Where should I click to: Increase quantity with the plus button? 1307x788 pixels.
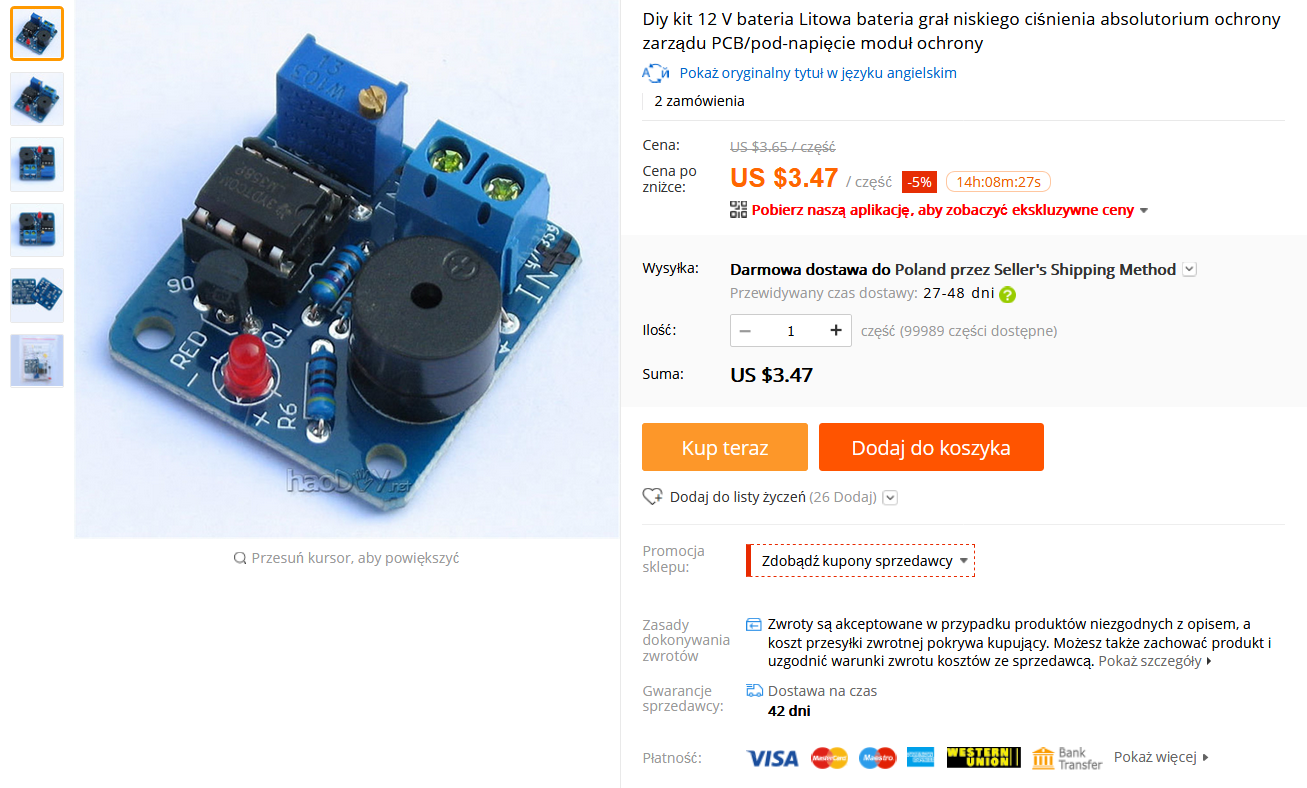click(836, 331)
